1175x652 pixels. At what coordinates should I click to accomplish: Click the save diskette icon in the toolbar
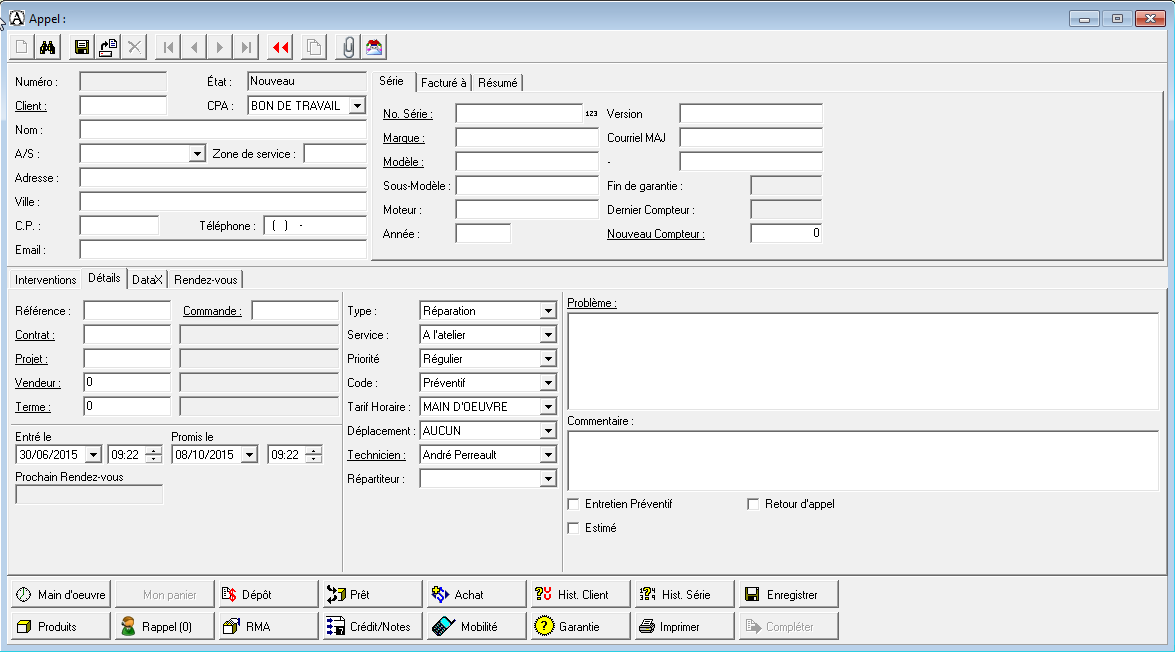tap(81, 46)
